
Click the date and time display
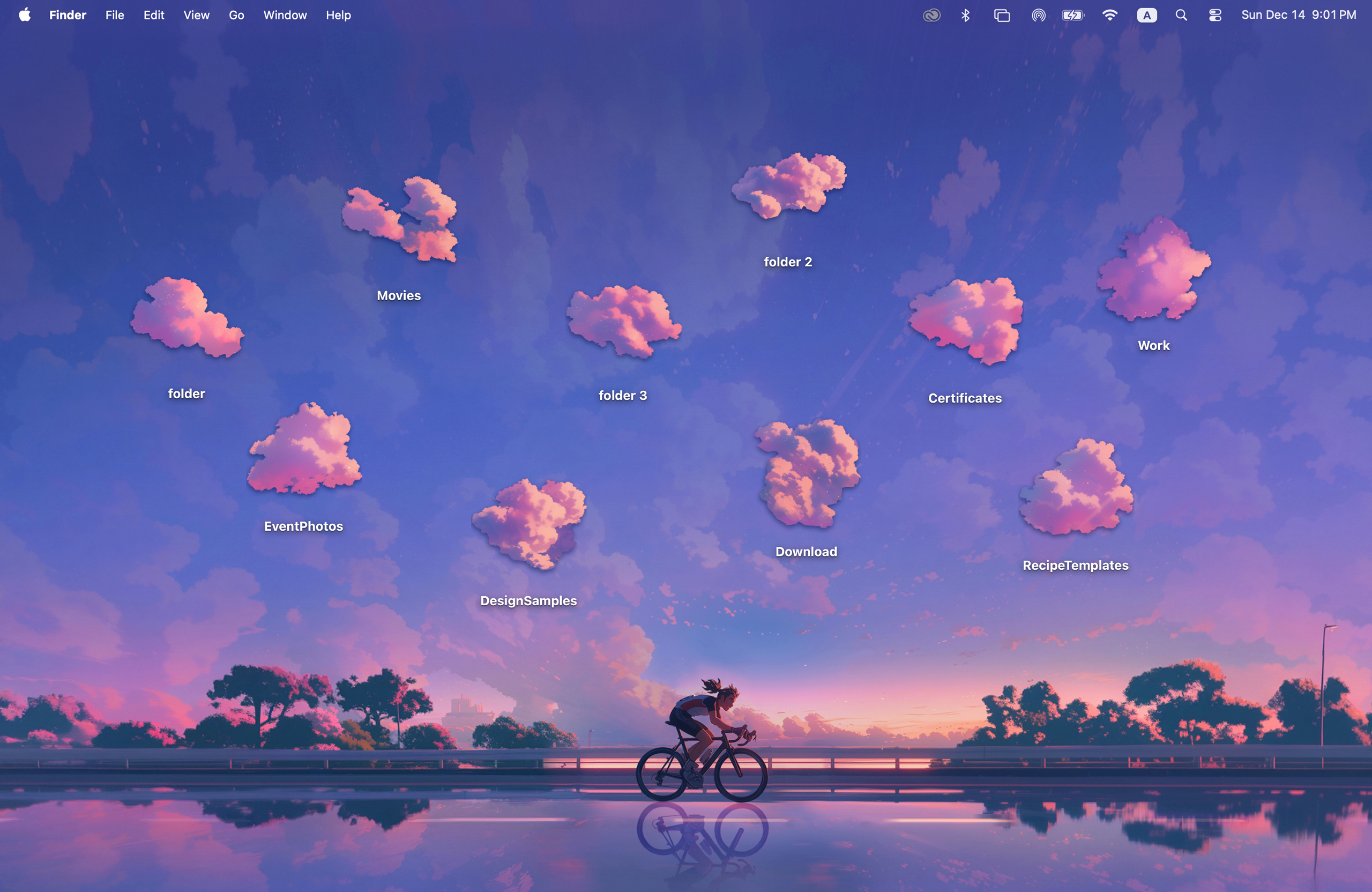[x=1298, y=15]
